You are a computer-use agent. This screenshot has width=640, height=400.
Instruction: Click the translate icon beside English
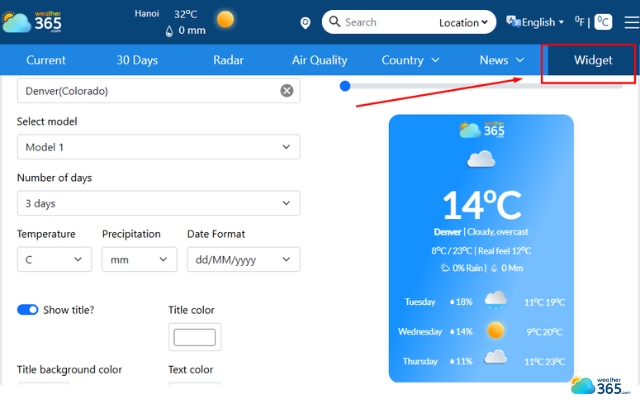point(513,21)
